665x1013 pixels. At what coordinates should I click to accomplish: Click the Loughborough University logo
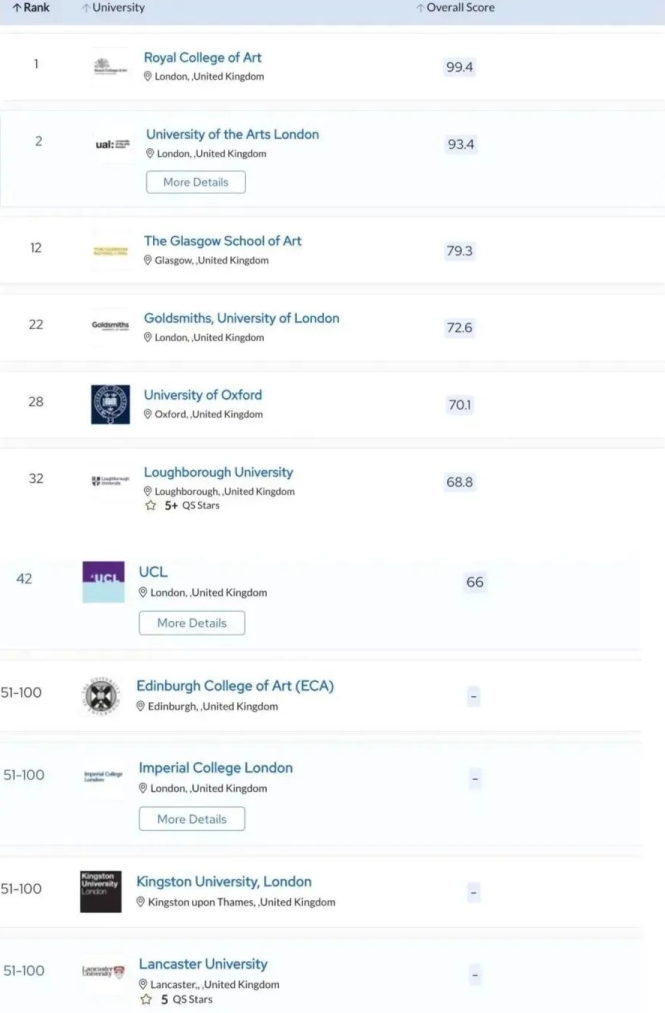pyautogui.click(x=110, y=481)
